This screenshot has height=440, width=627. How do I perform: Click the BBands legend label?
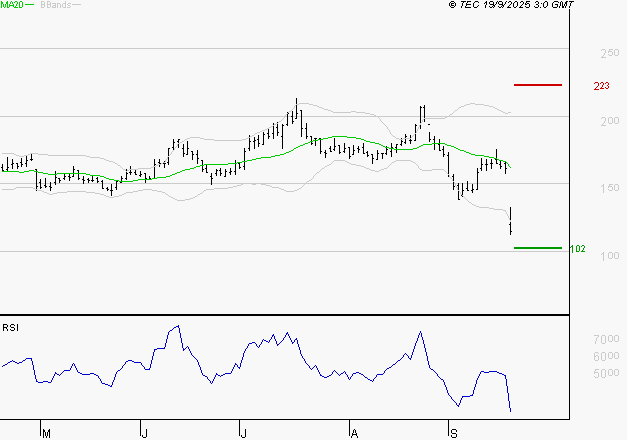(x=56, y=5)
